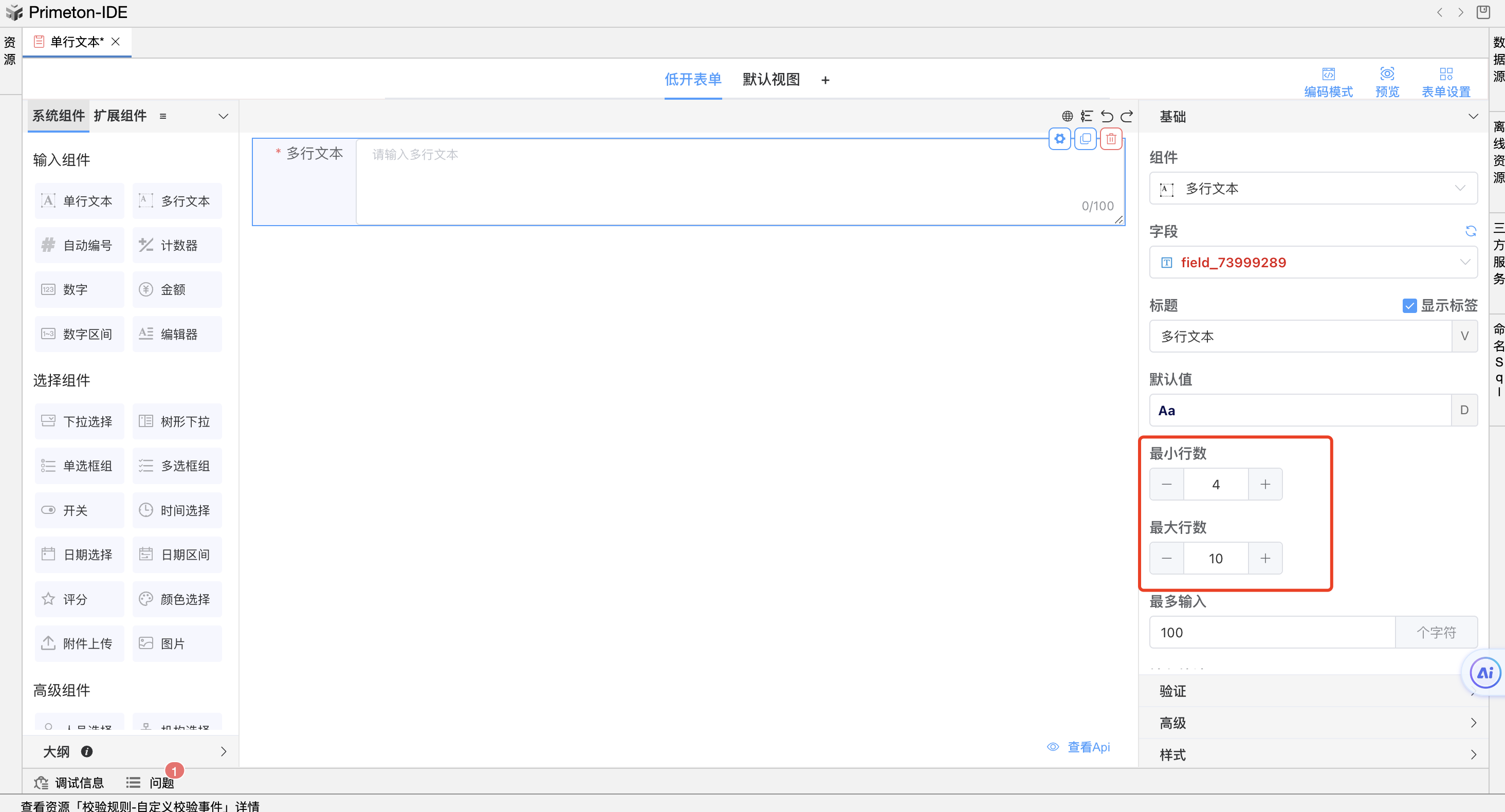Switch to 扩展组件 tab
This screenshot has height=812, width=1505.
pyautogui.click(x=120, y=116)
